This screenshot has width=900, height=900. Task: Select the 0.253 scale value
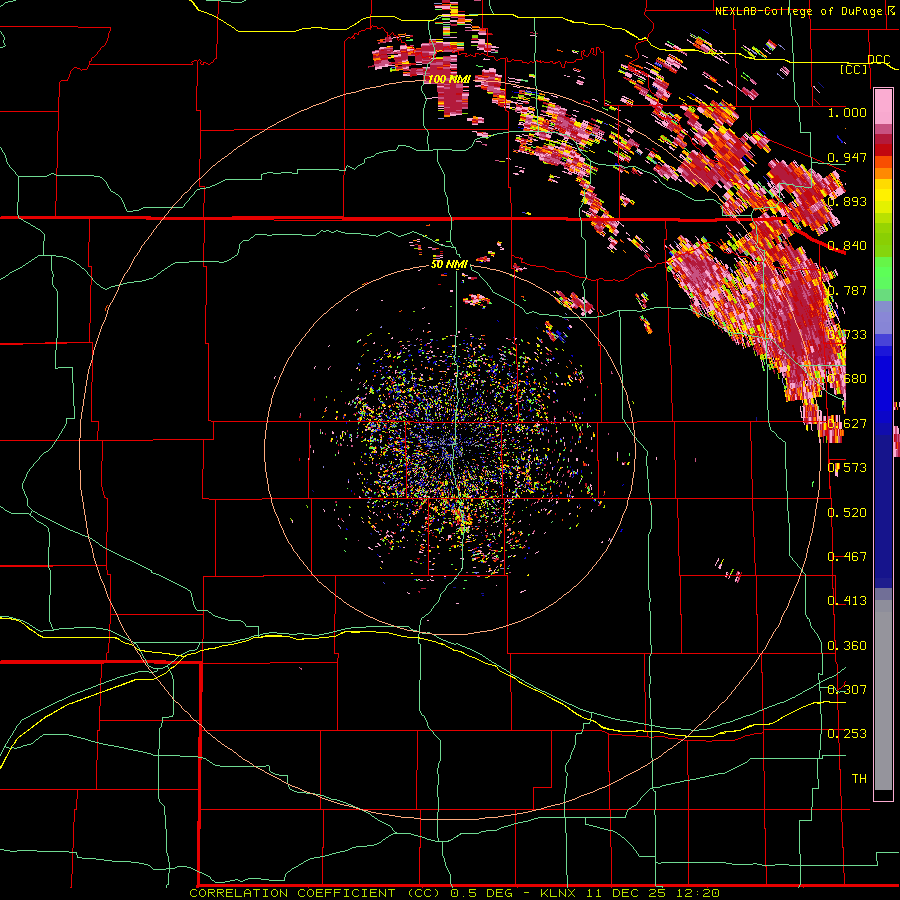pyautogui.click(x=847, y=734)
